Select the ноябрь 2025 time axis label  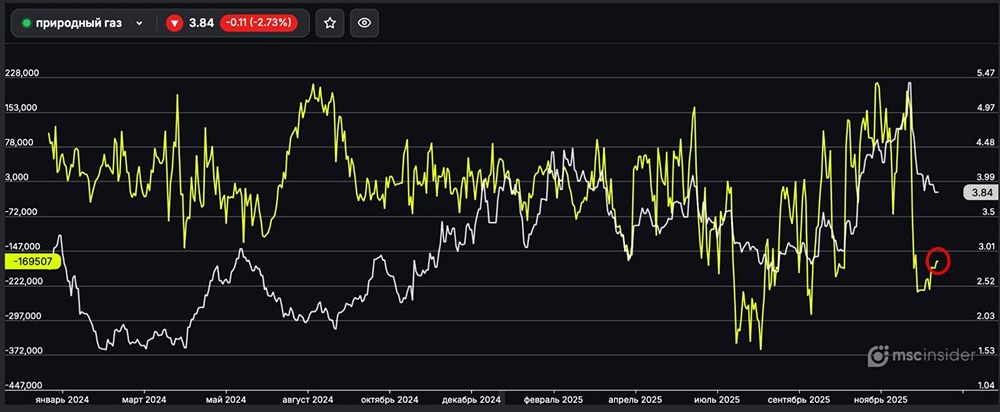pyautogui.click(x=881, y=400)
